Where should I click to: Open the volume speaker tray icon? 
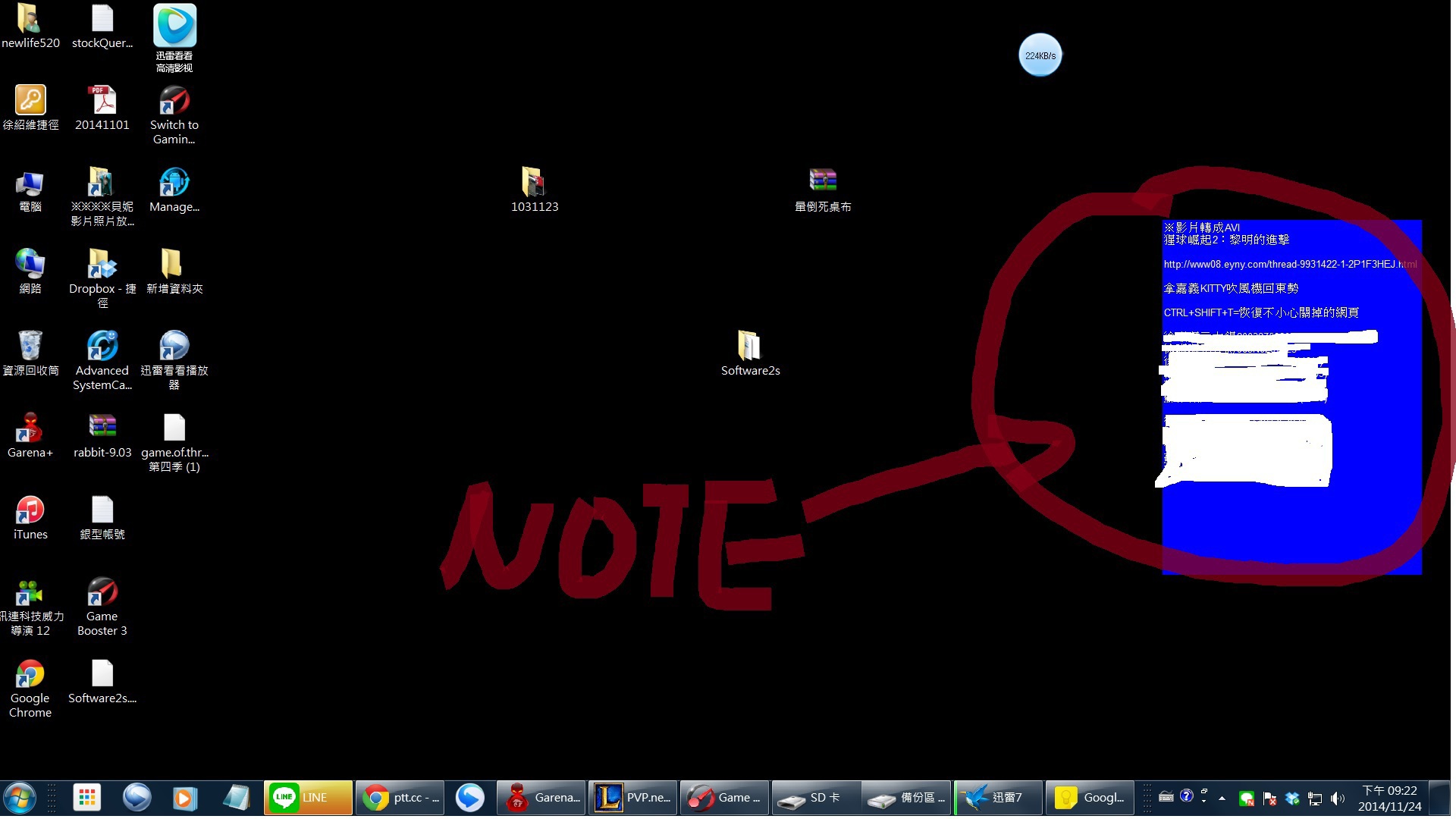(1338, 798)
